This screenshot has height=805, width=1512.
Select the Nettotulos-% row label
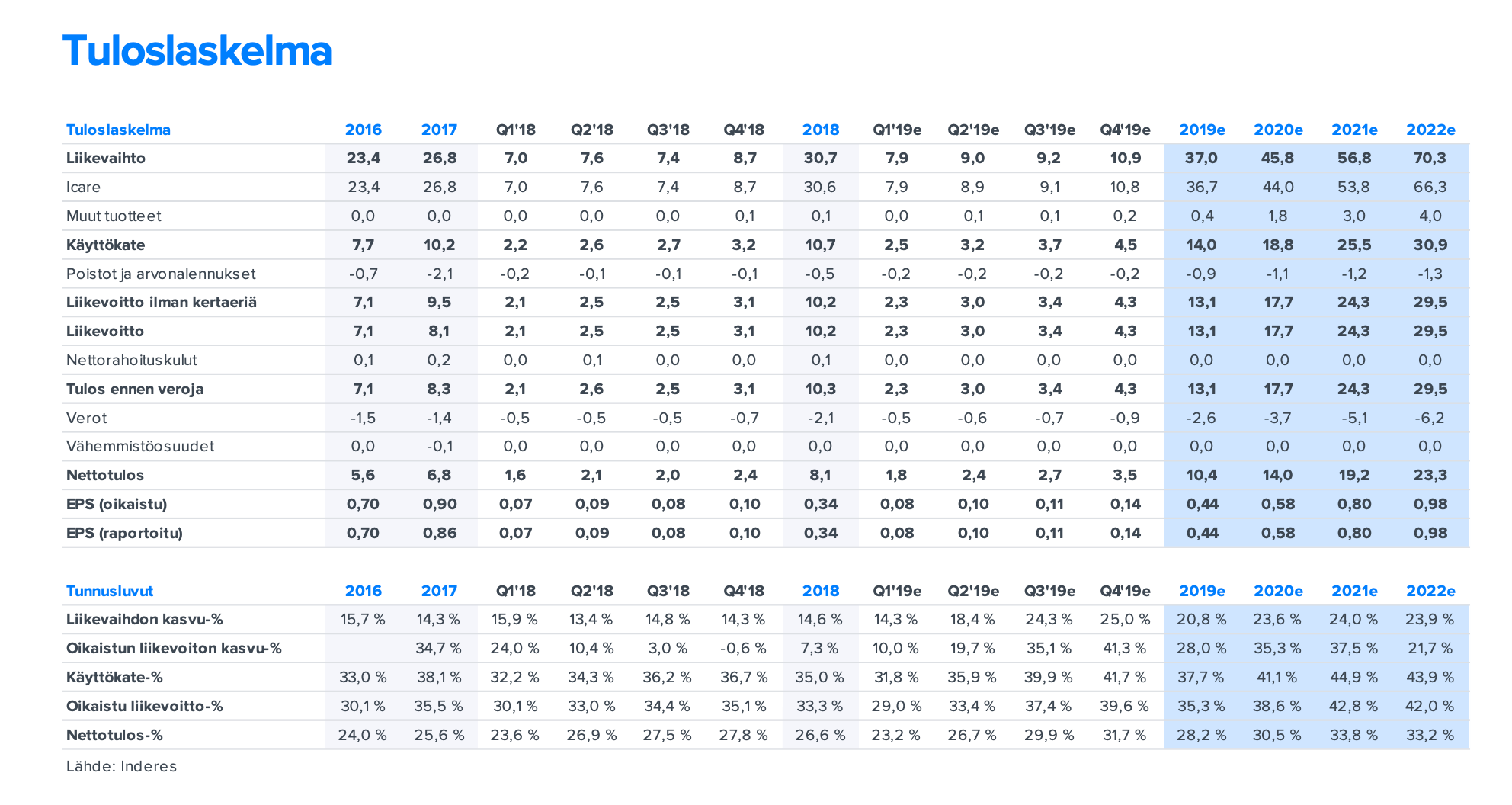pyautogui.click(x=115, y=735)
